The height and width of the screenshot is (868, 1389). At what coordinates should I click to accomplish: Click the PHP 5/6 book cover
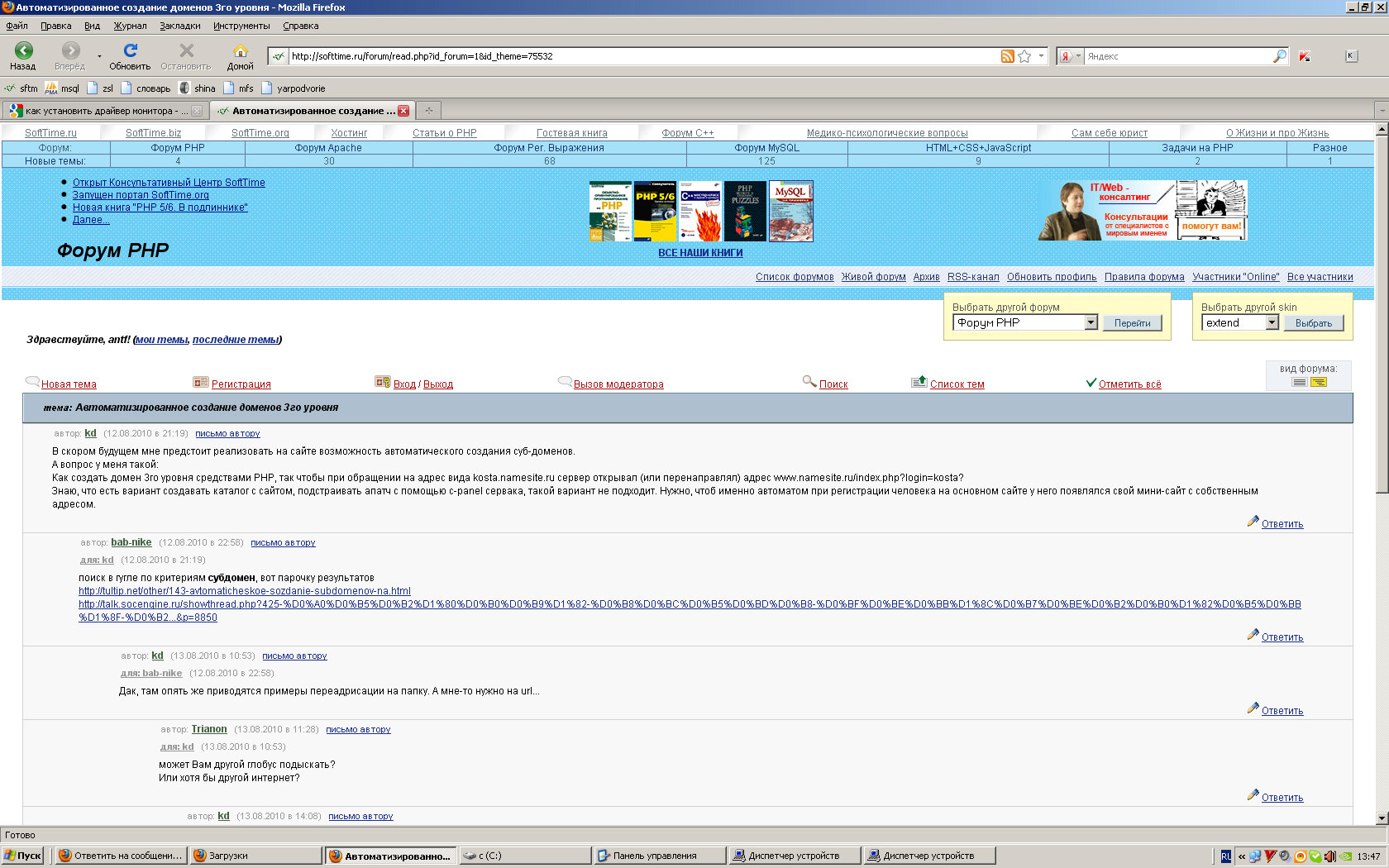656,212
